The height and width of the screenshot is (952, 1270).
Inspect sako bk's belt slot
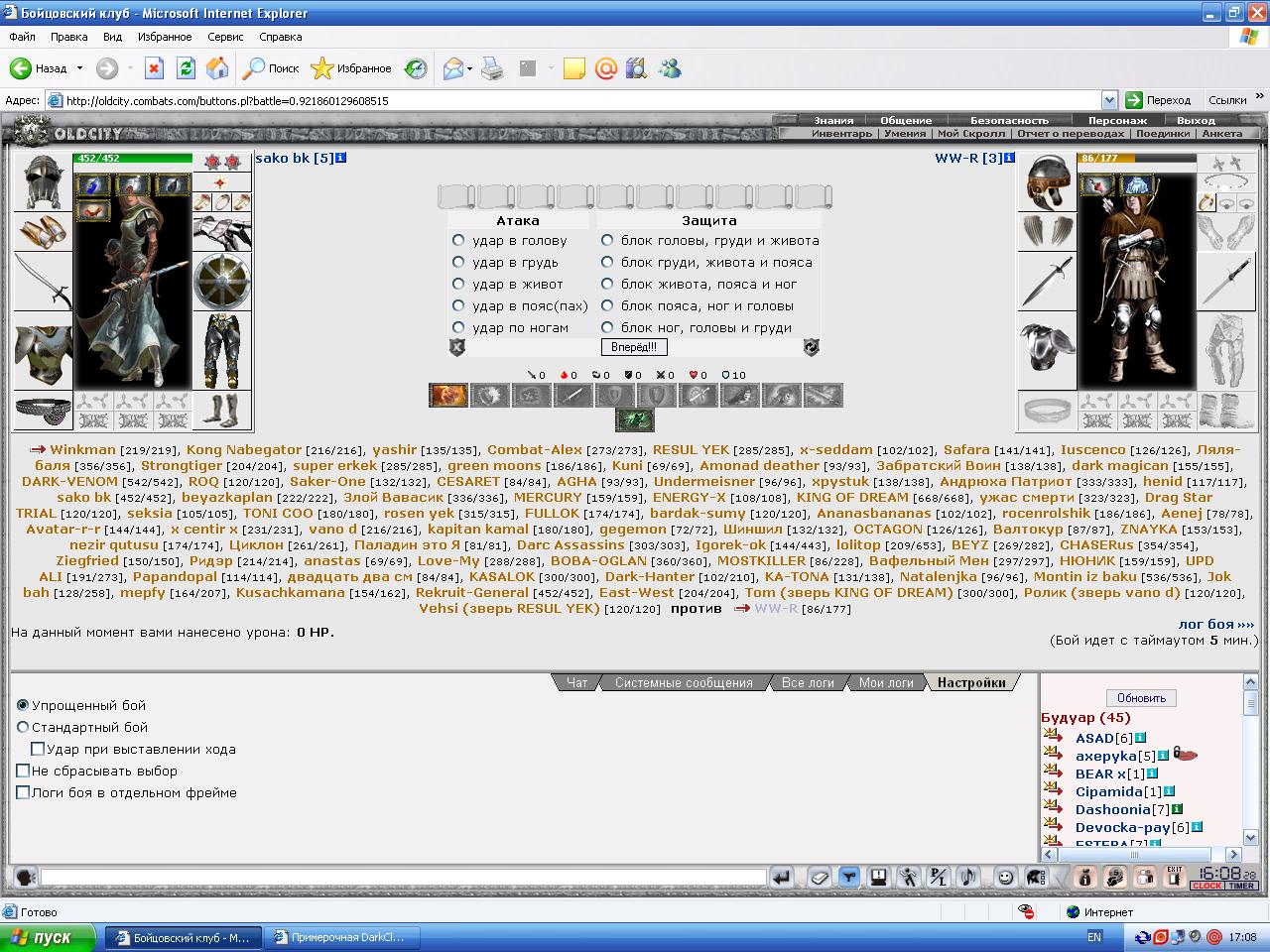(x=44, y=409)
